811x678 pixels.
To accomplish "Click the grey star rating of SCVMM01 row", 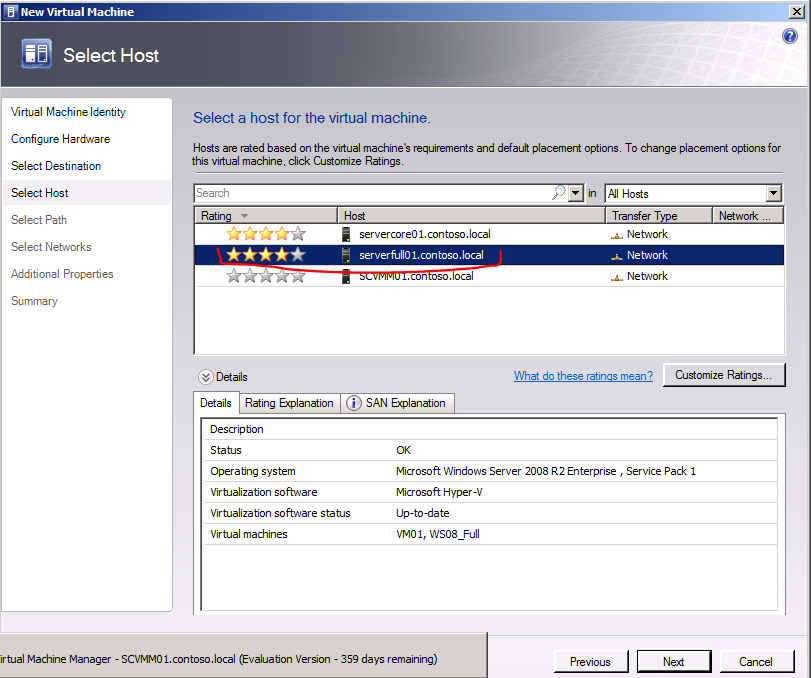I will click(x=266, y=276).
